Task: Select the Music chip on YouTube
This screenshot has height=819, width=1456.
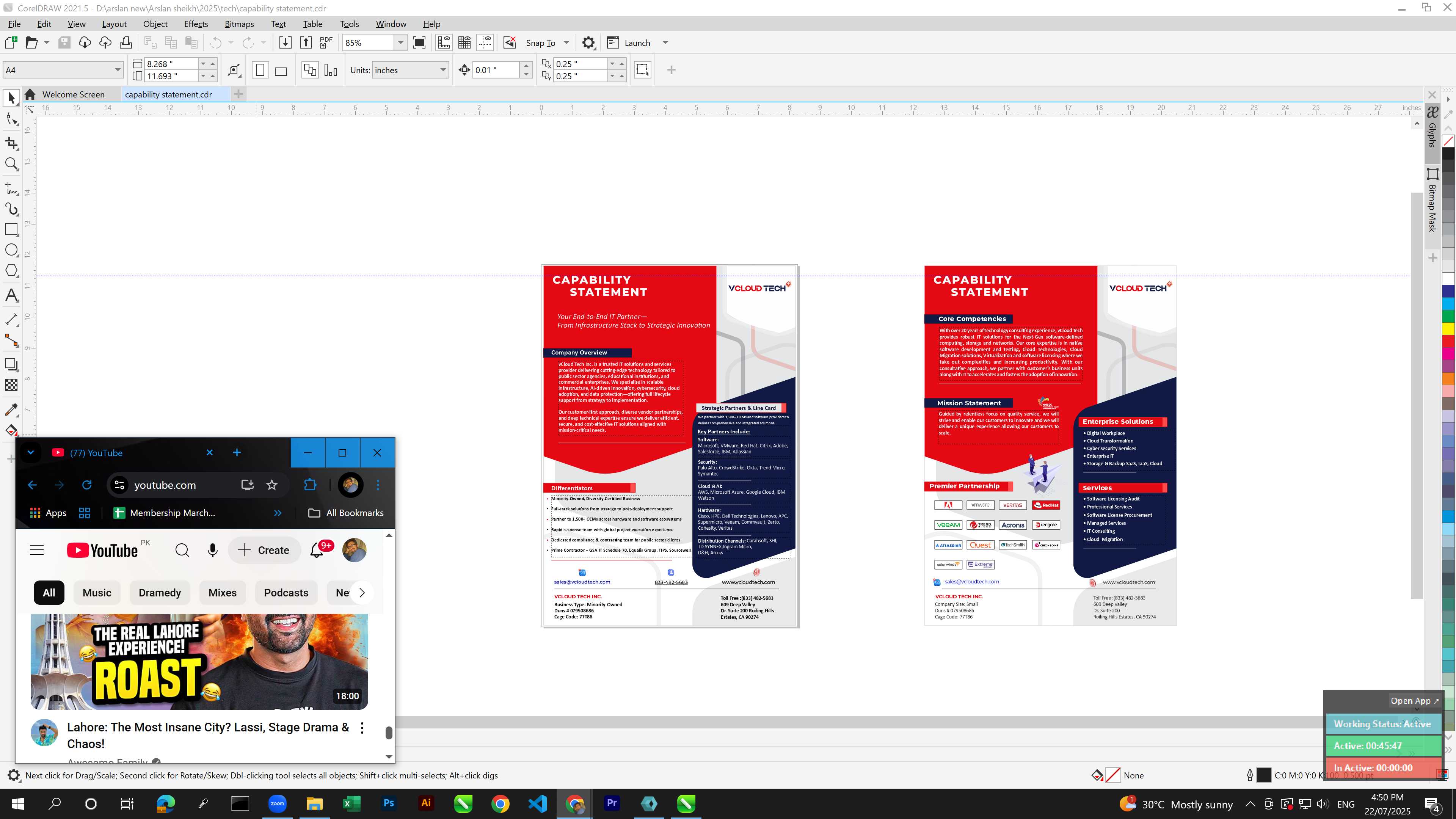Action: click(x=97, y=592)
